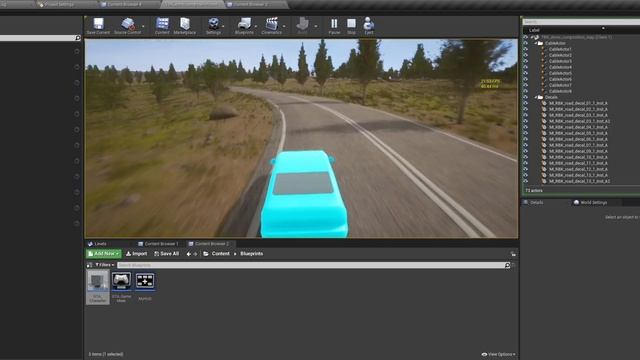Click the World Outliner search field
Viewport: 640px width, 360px height.
point(581,22)
